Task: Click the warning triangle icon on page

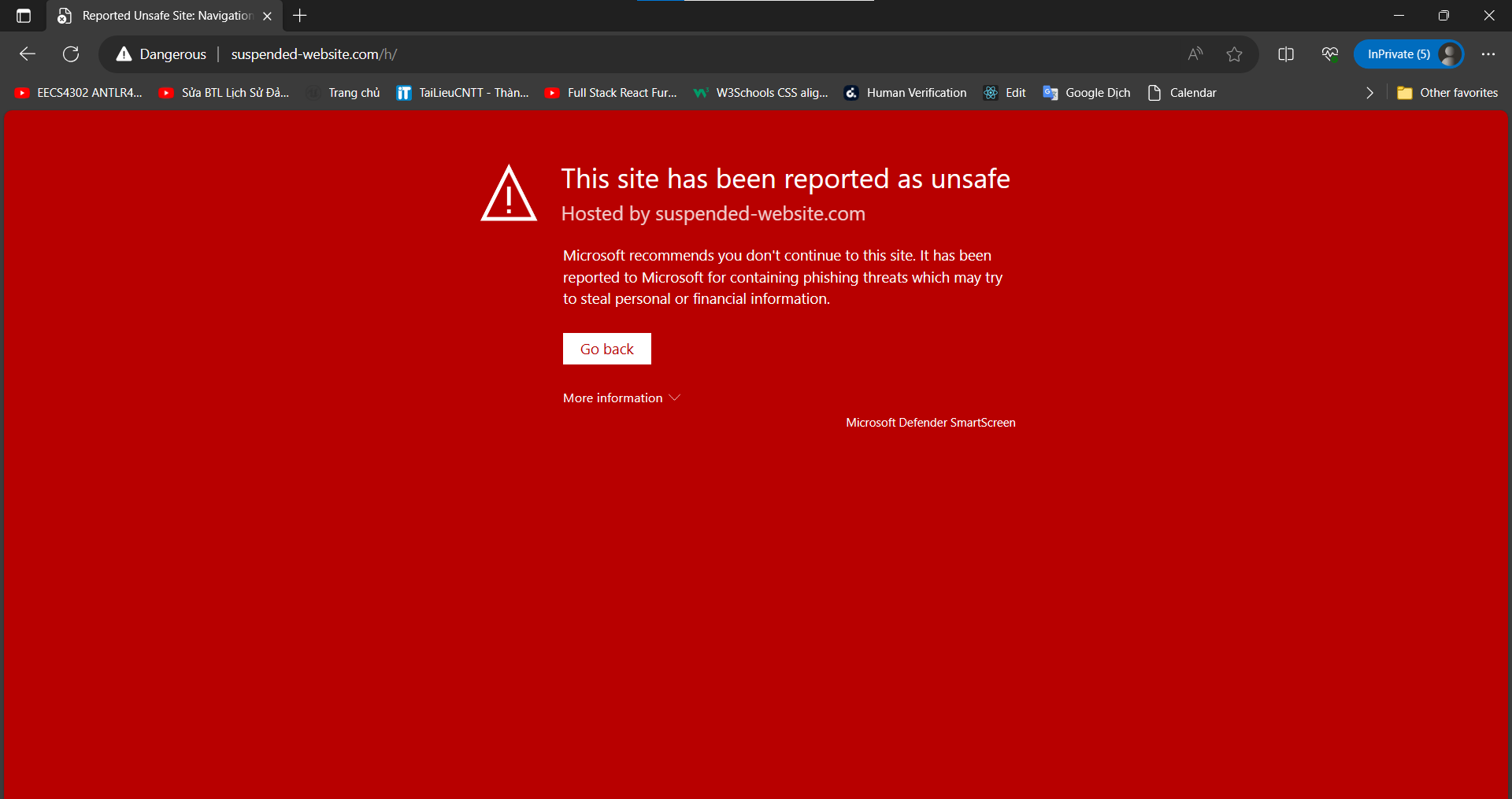Action: [509, 194]
